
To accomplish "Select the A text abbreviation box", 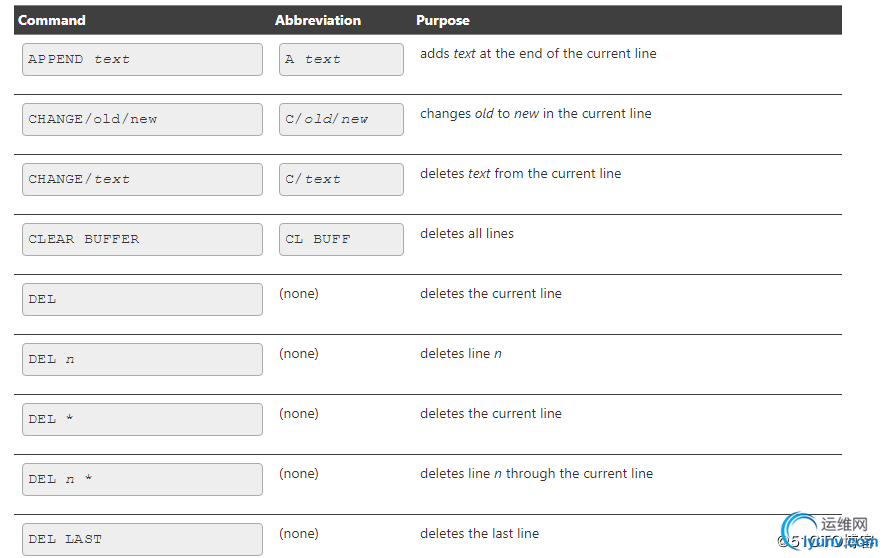I will [x=341, y=59].
